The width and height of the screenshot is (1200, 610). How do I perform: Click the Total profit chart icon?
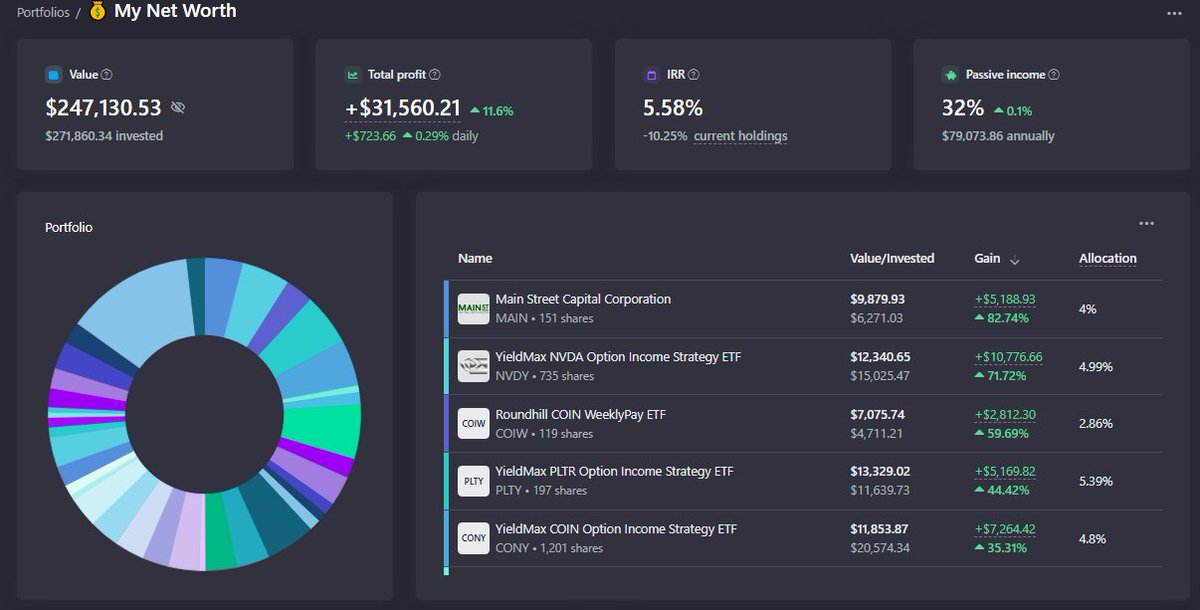click(353, 75)
